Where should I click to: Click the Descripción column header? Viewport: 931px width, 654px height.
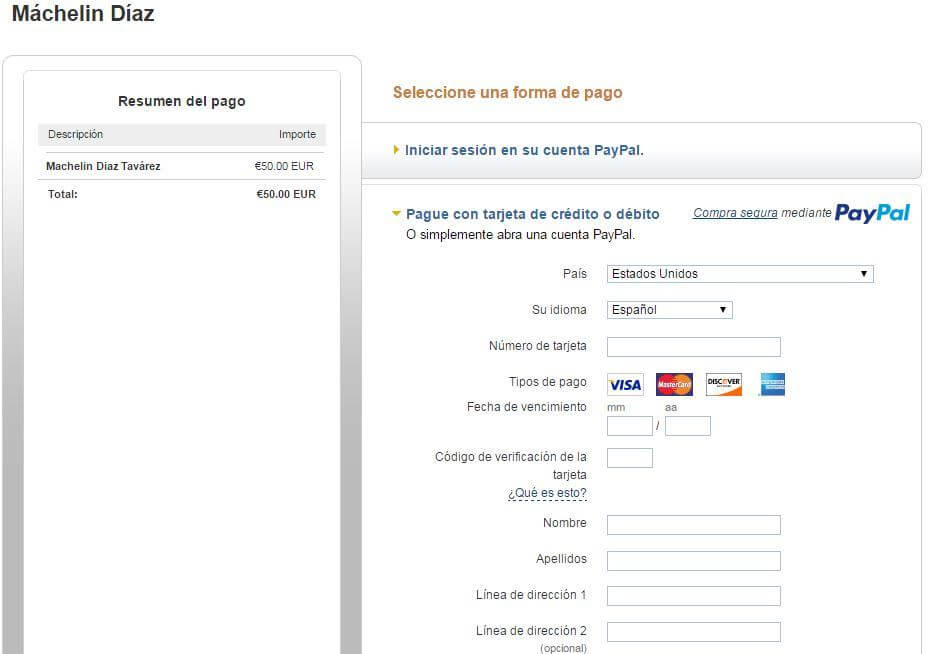pos(75,134)
